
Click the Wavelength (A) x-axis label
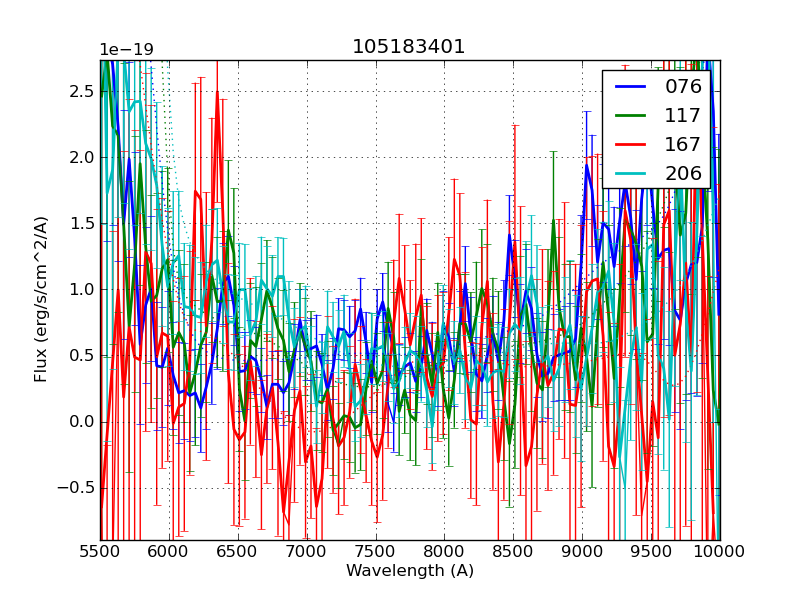(410, 571)
